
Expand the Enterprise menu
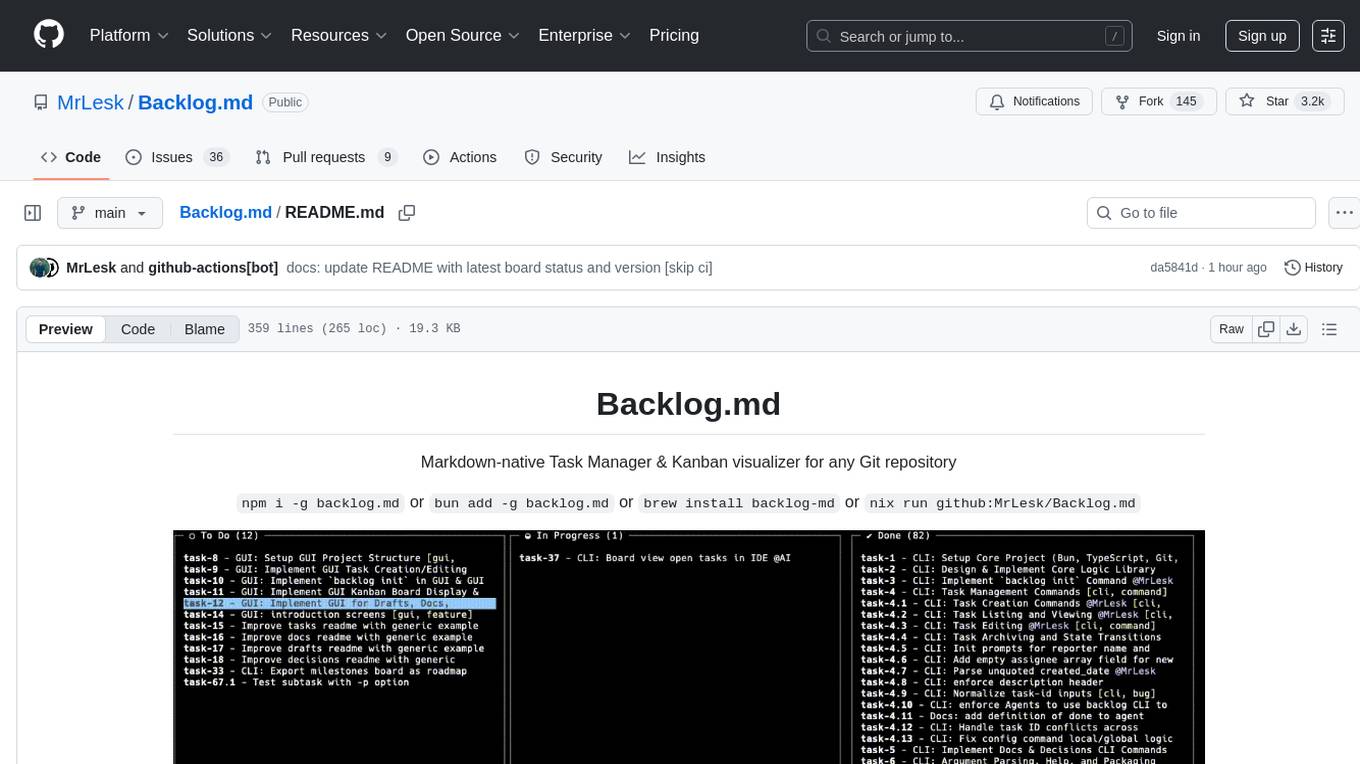click(x=585, y=35)
